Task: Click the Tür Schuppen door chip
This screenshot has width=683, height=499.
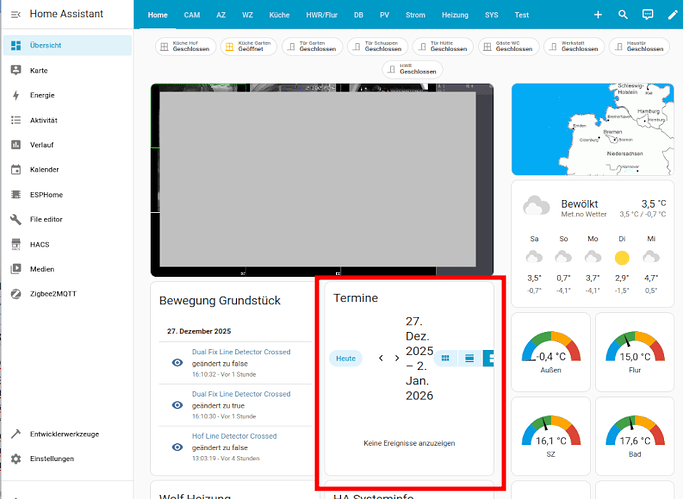Action: (378, 47)
